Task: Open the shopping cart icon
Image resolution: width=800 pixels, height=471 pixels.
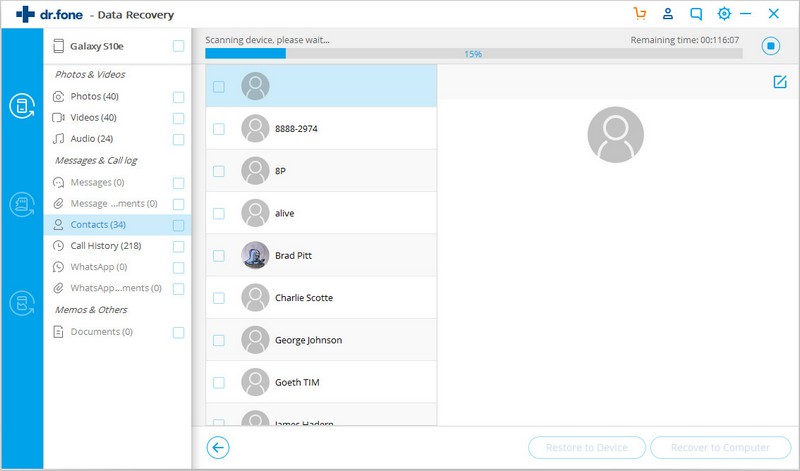Action: 640,13
